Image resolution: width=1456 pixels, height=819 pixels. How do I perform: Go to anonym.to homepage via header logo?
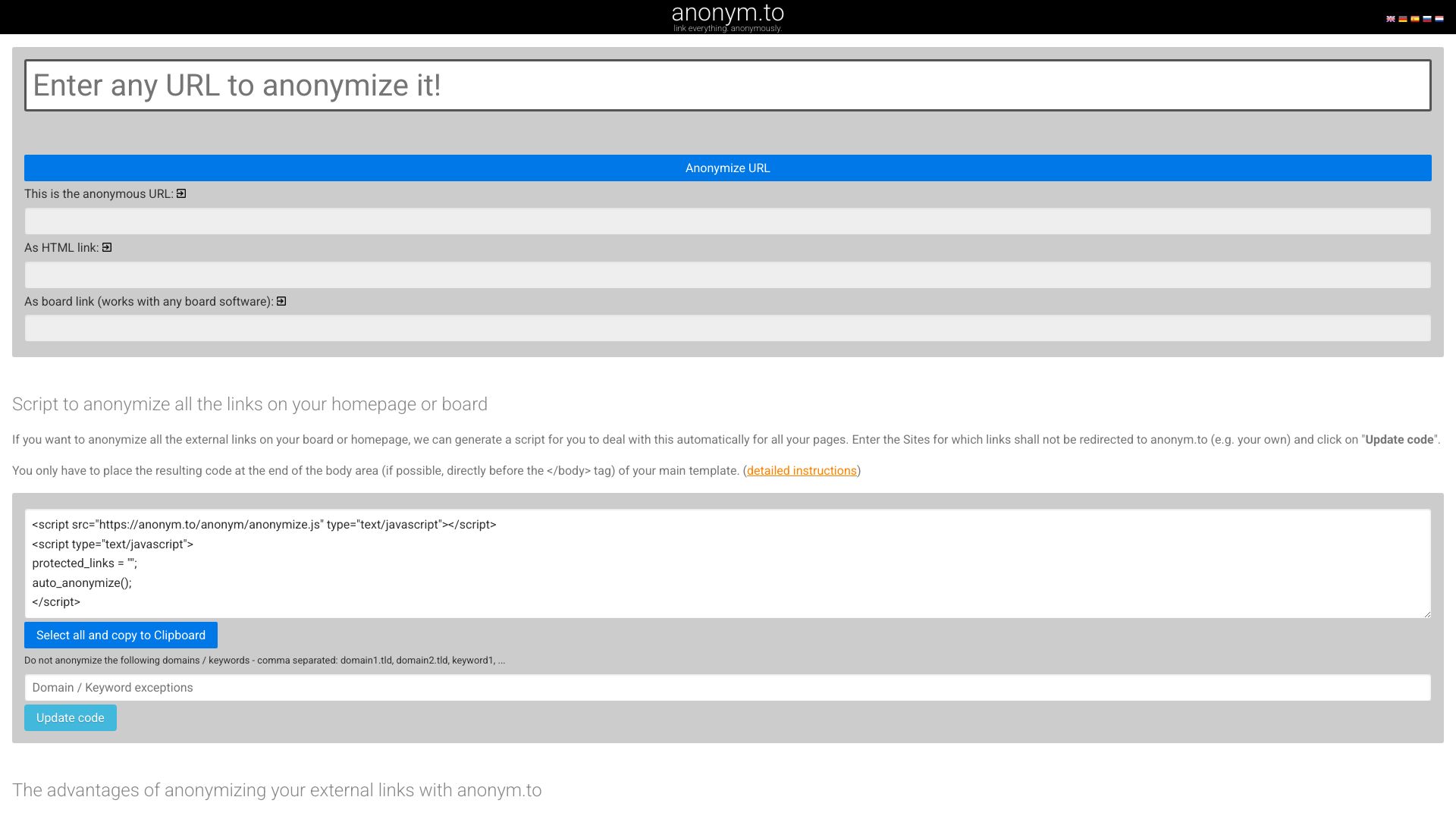coord(727,14)
